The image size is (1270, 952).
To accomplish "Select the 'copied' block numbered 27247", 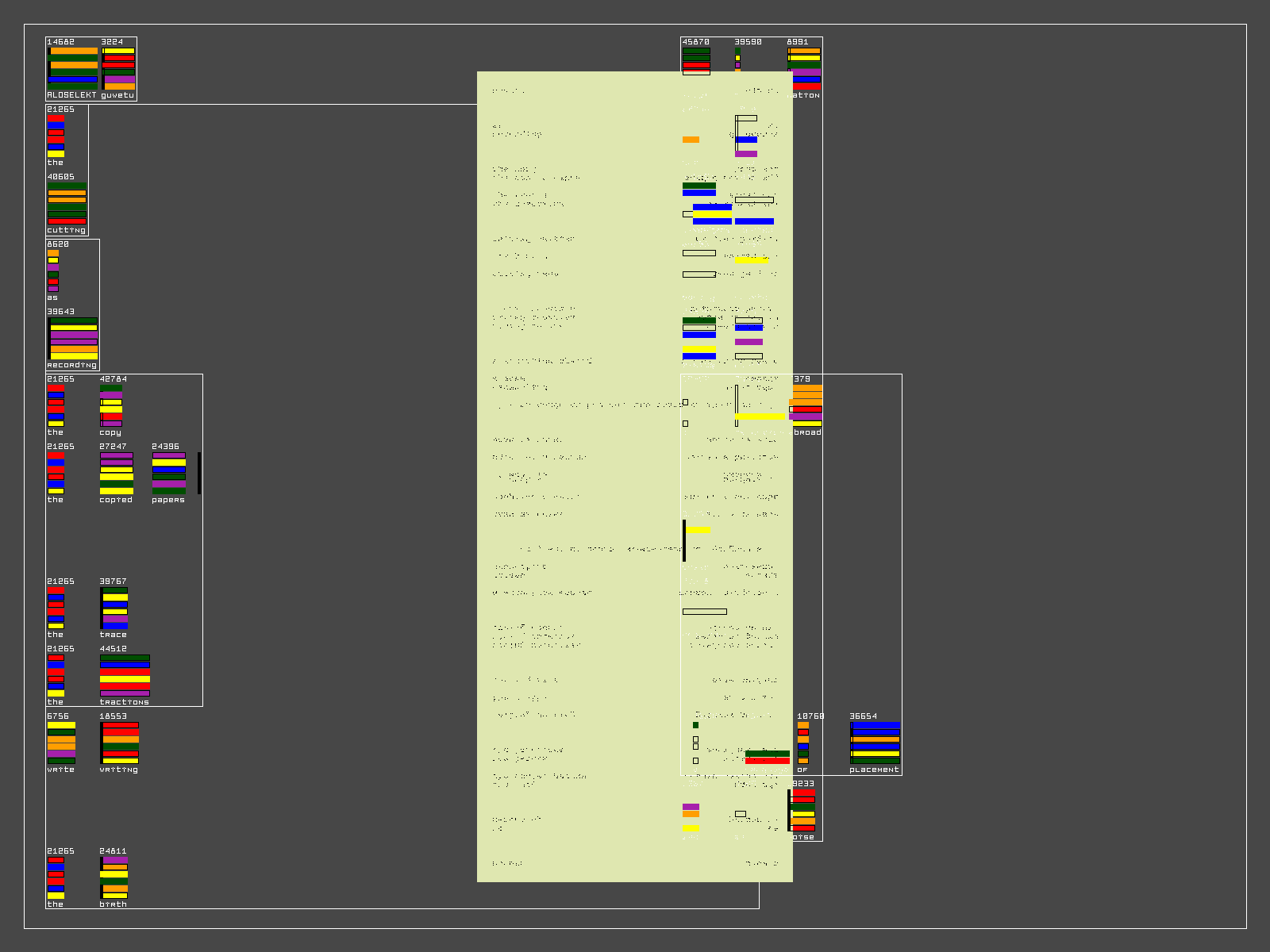I will tap(117, 473).
